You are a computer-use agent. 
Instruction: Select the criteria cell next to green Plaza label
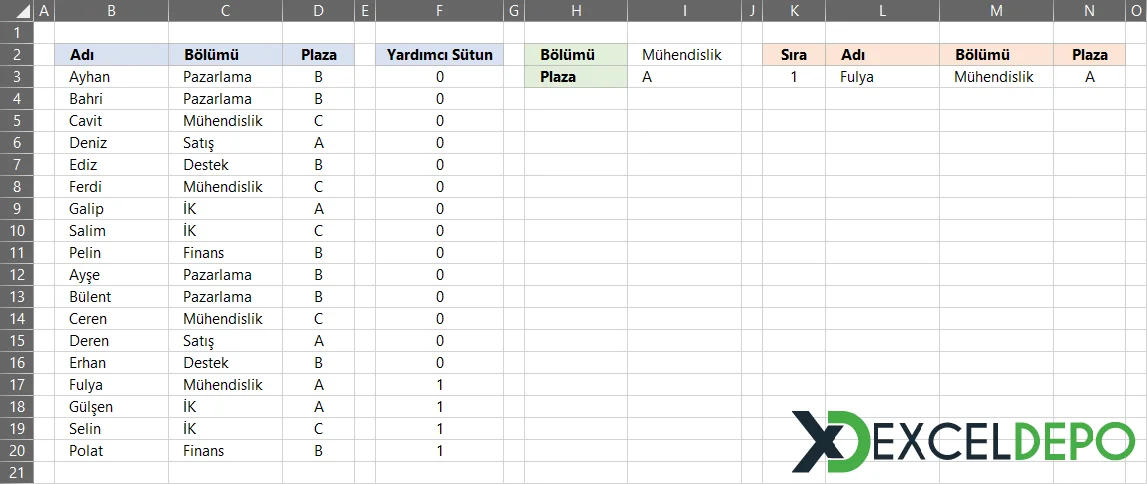point(682,77)
